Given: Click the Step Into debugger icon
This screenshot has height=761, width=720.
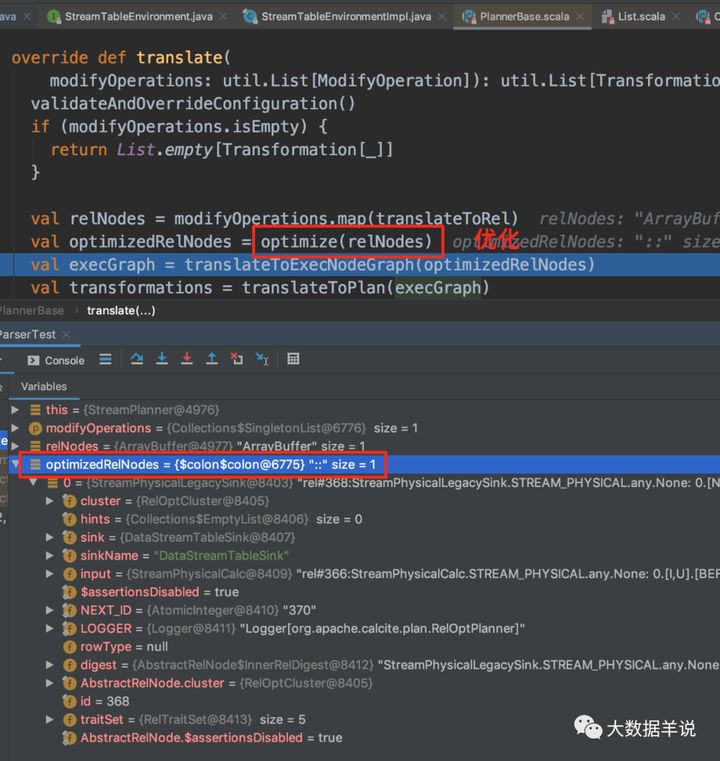Looking at the screenshot, I should 162,359.
